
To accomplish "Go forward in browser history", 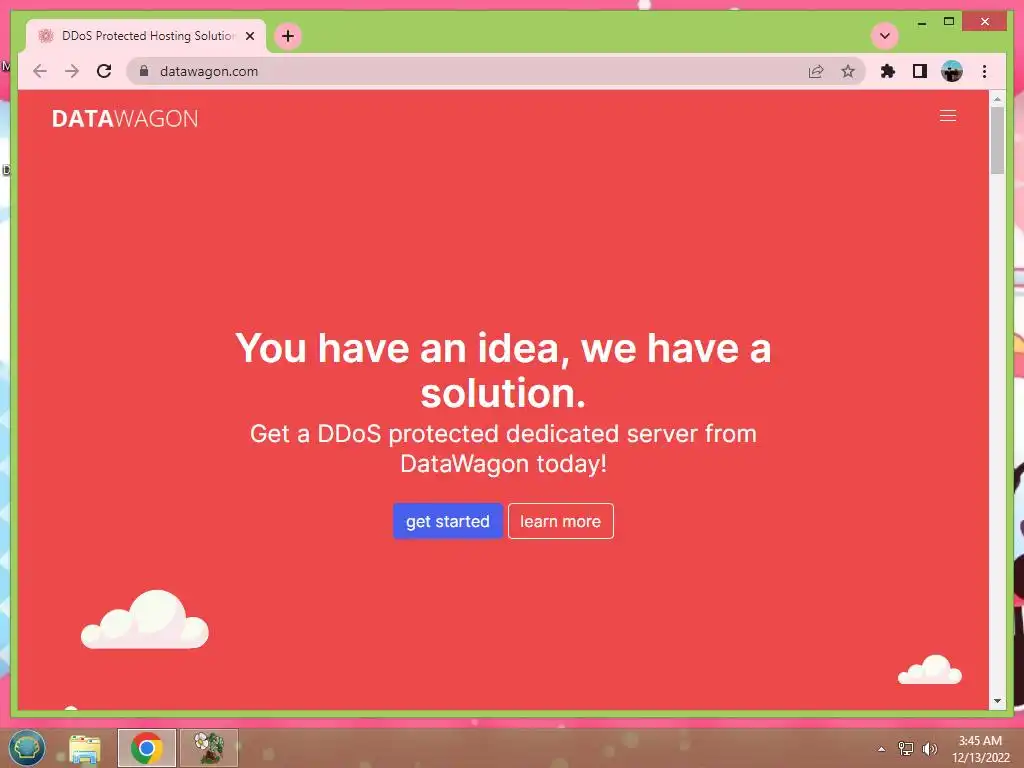I will 72,71.
